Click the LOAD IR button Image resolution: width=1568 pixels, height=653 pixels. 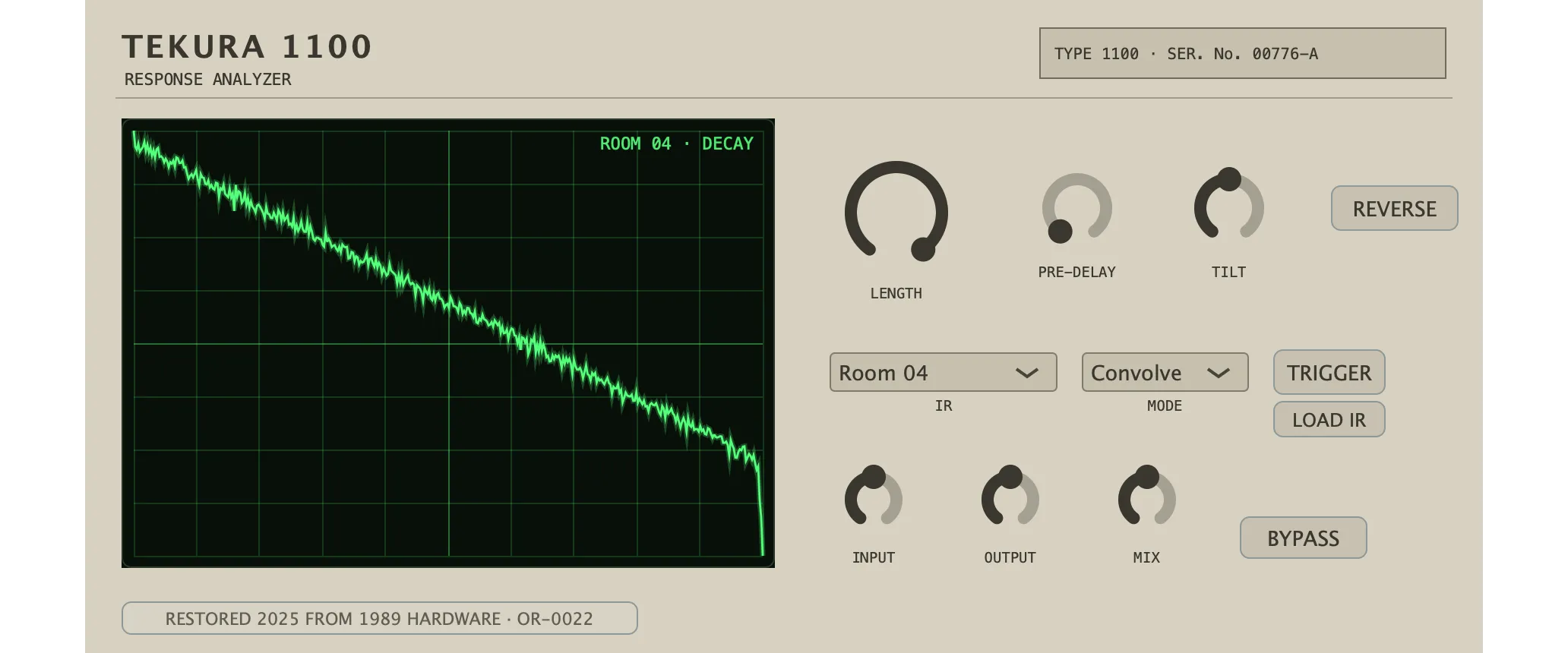(x=1329, y=419)
